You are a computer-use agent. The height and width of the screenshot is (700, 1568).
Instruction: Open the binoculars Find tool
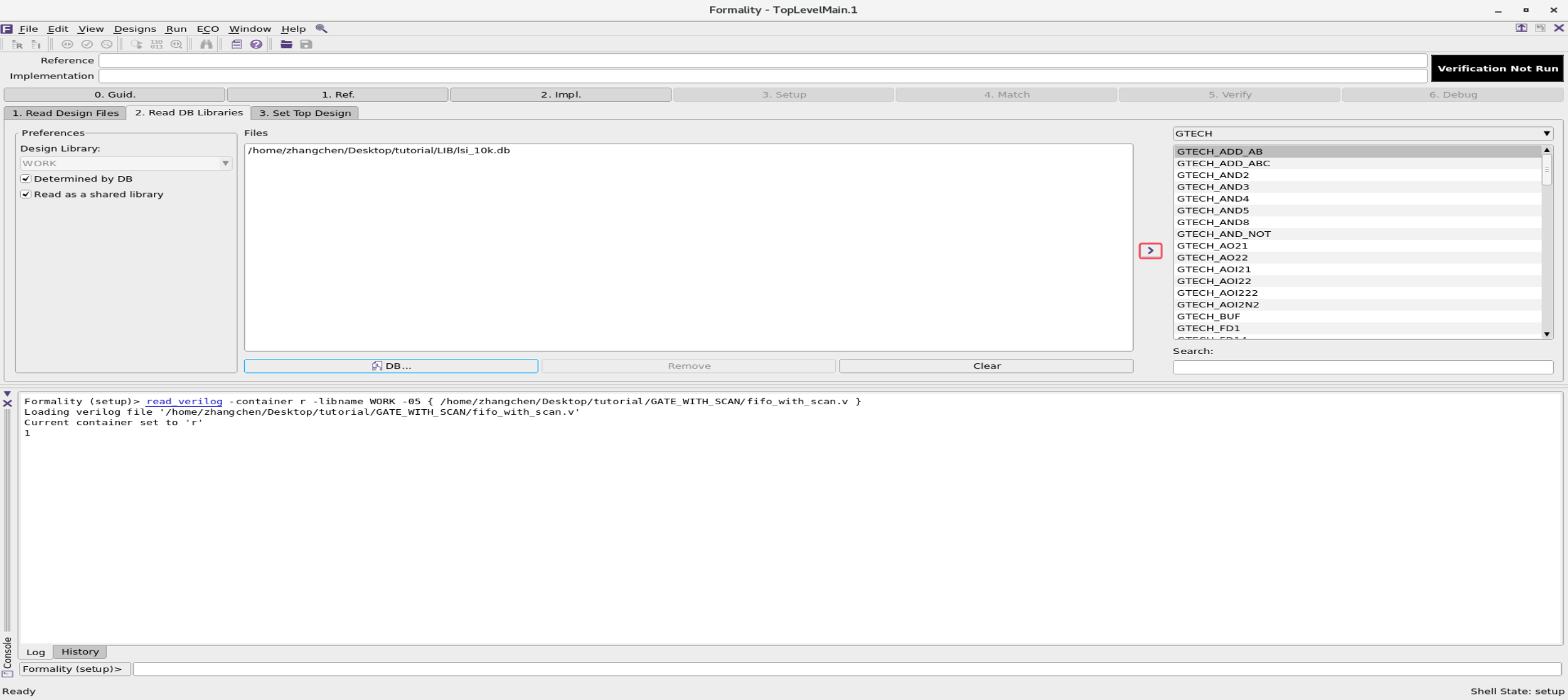point(206,44)
